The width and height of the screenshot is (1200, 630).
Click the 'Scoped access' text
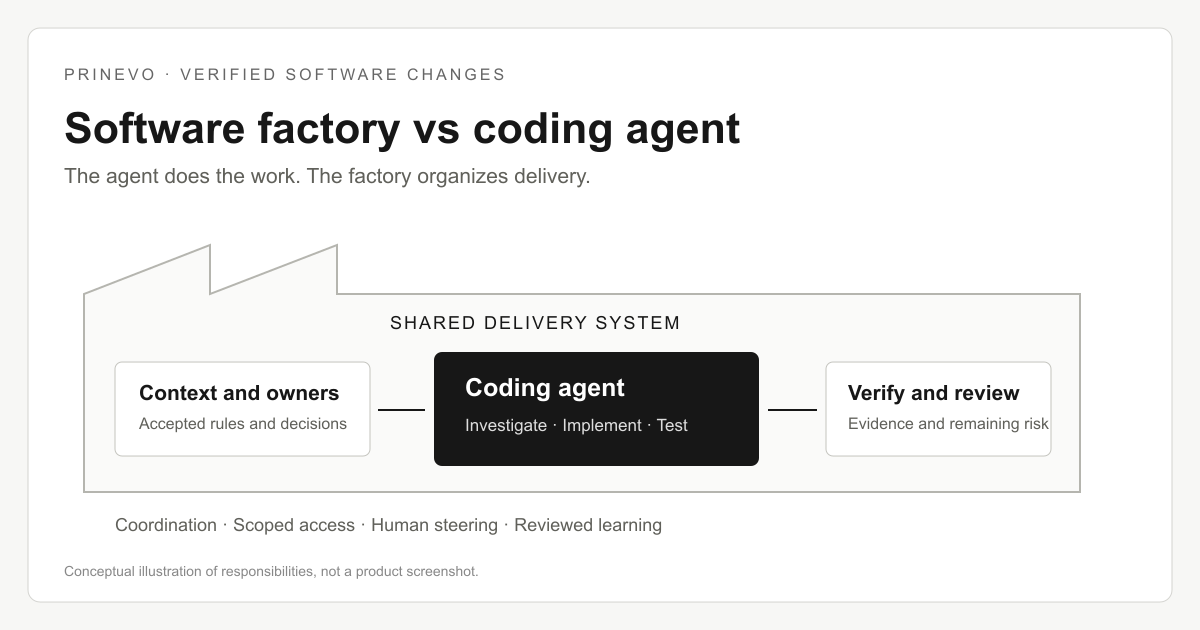click(294, 525)
